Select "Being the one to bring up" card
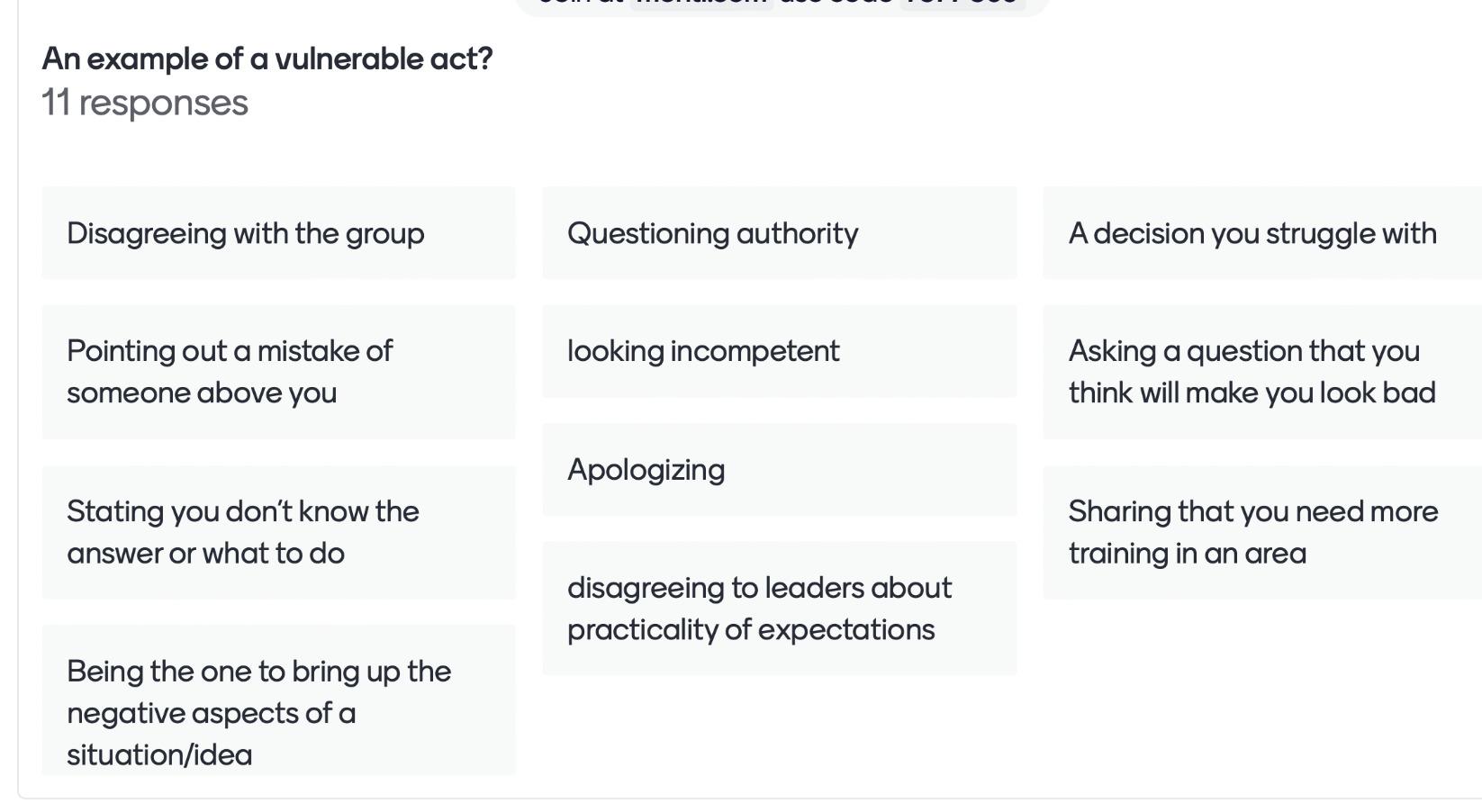The width and height of the screenshot is (1482, 812). point(278,700)
